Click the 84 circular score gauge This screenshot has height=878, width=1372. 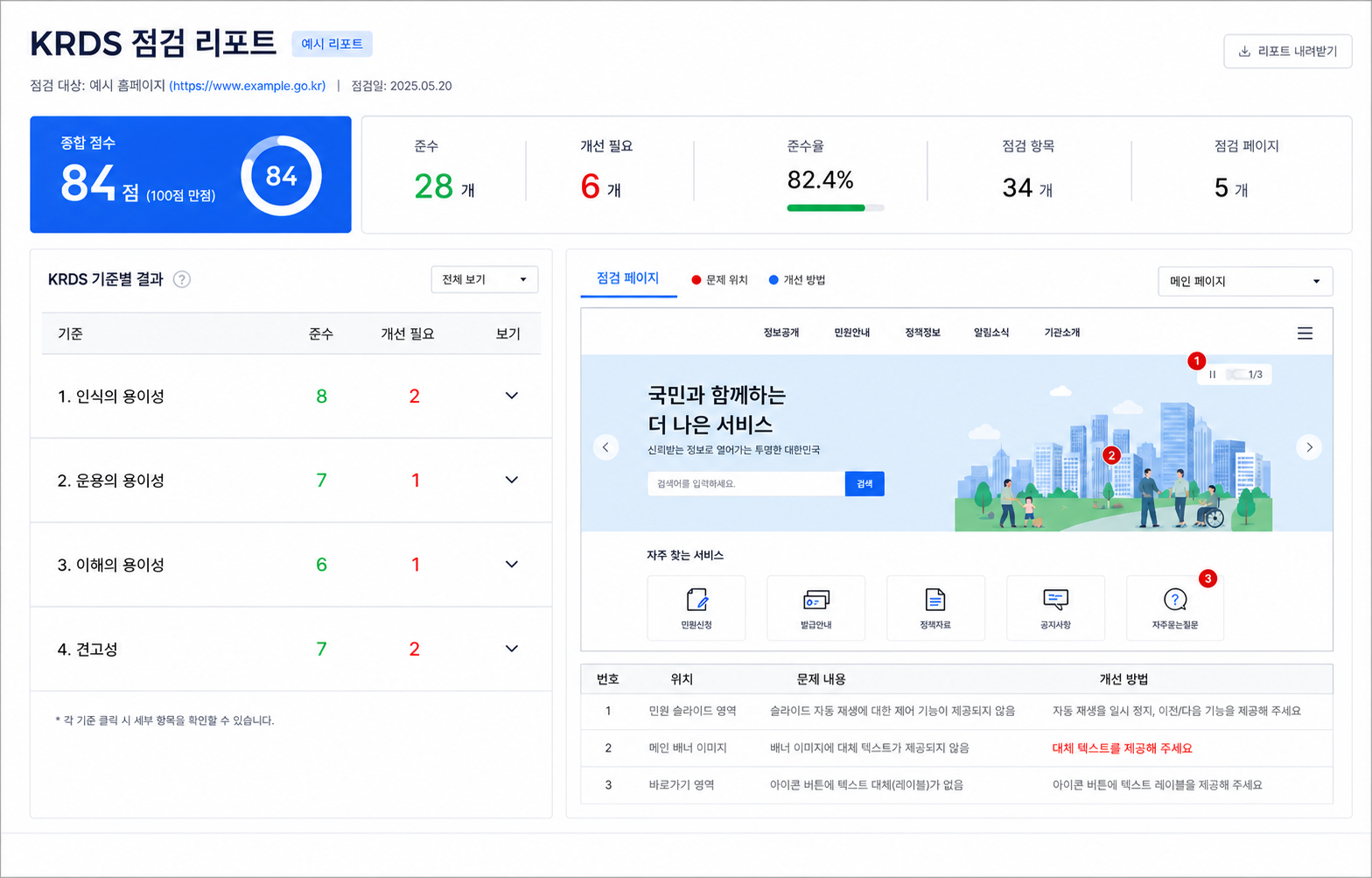[281, 176]
